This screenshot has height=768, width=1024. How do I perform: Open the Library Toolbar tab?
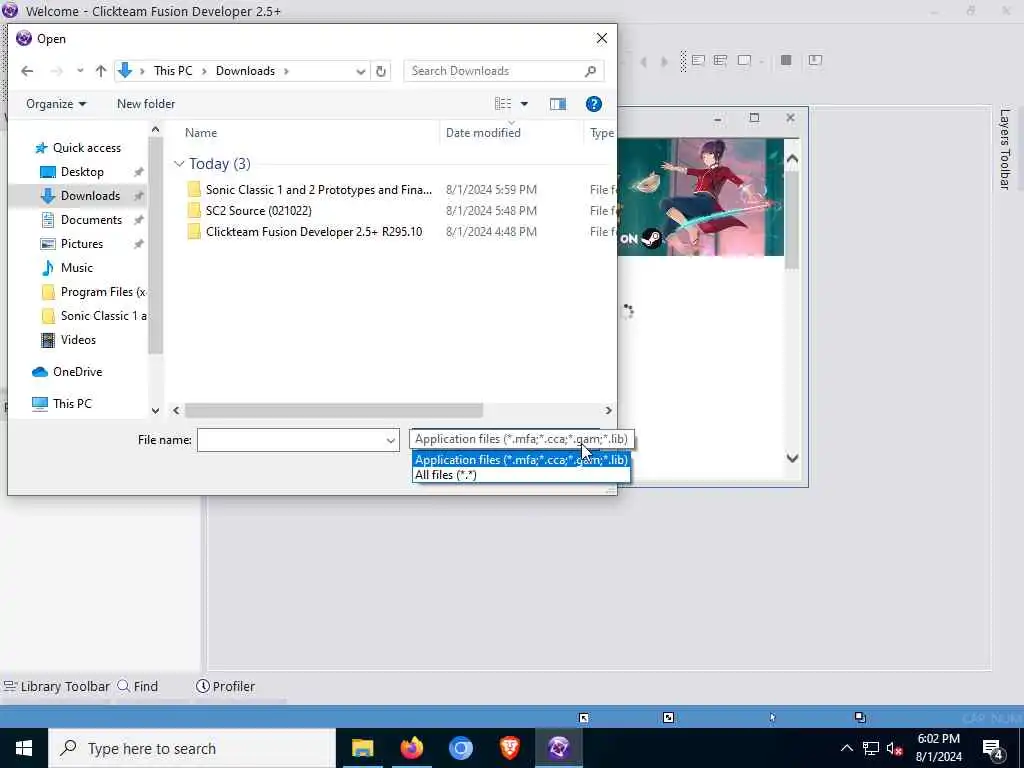tap(56, 686)
